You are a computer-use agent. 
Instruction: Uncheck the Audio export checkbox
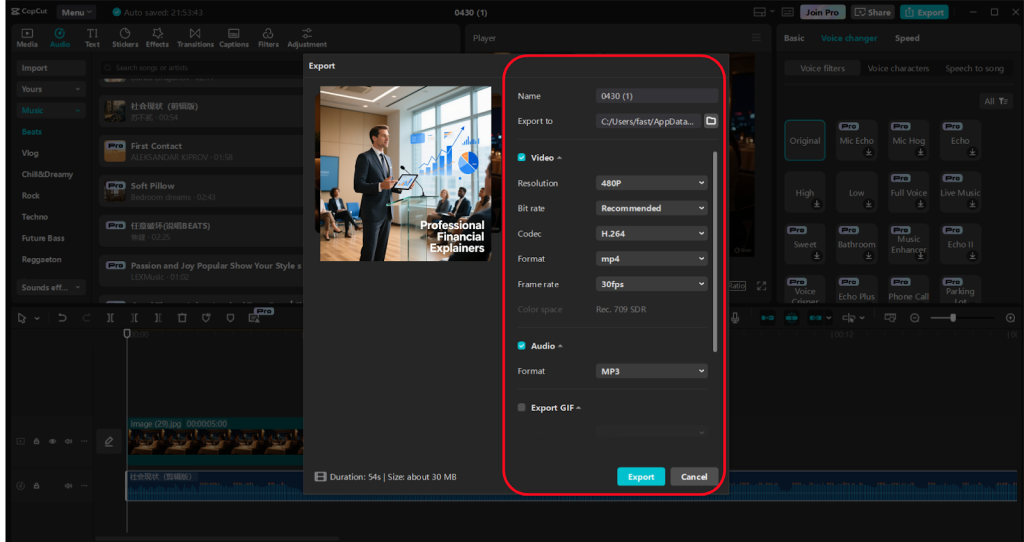(522, 346)
